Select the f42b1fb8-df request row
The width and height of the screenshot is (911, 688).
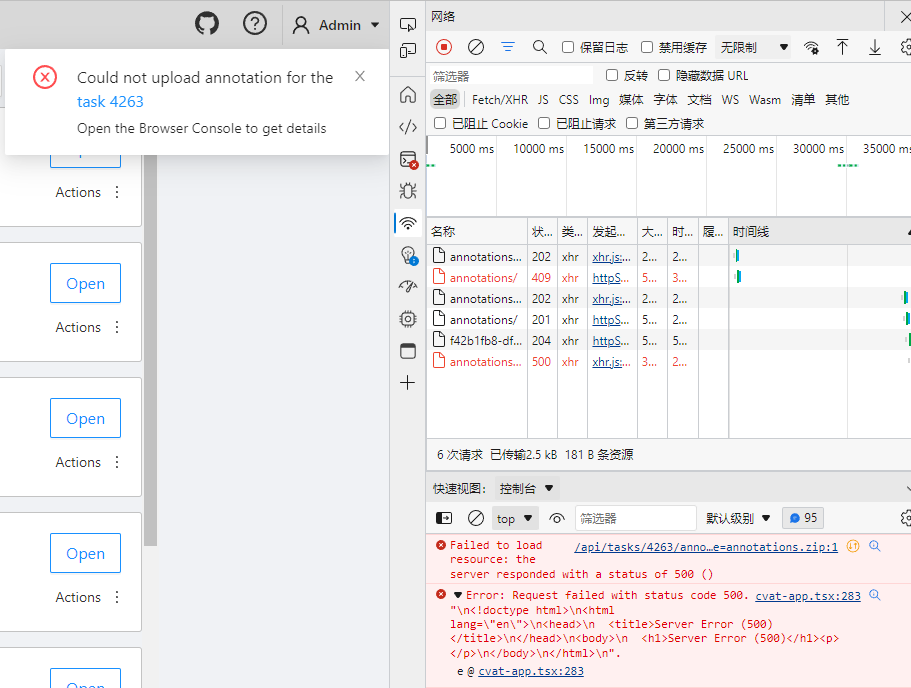[x=668, y=341]
